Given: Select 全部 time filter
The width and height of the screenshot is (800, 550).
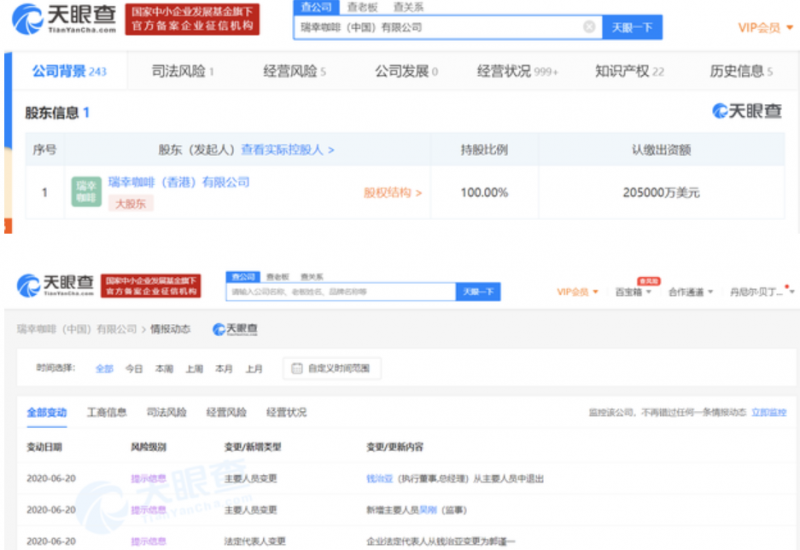Looking at the screenshot, I should (104, 368).
